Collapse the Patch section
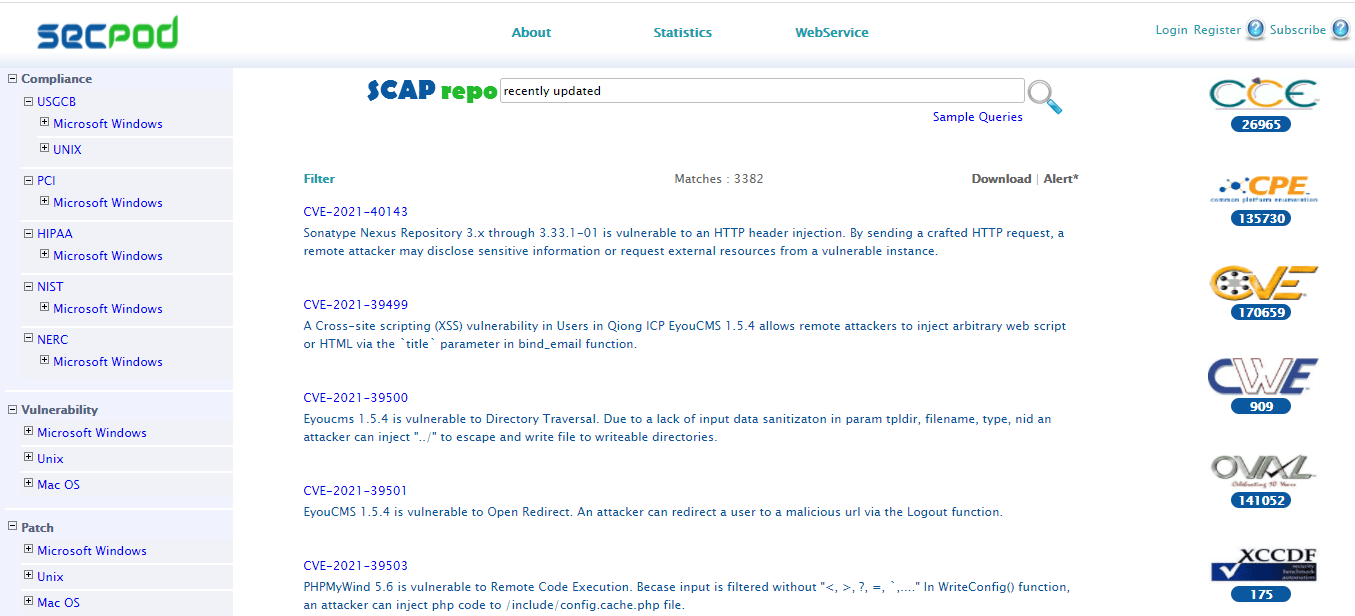This screenshot has width=1355, height=616. pyautogui.click(x=12, y=527)
